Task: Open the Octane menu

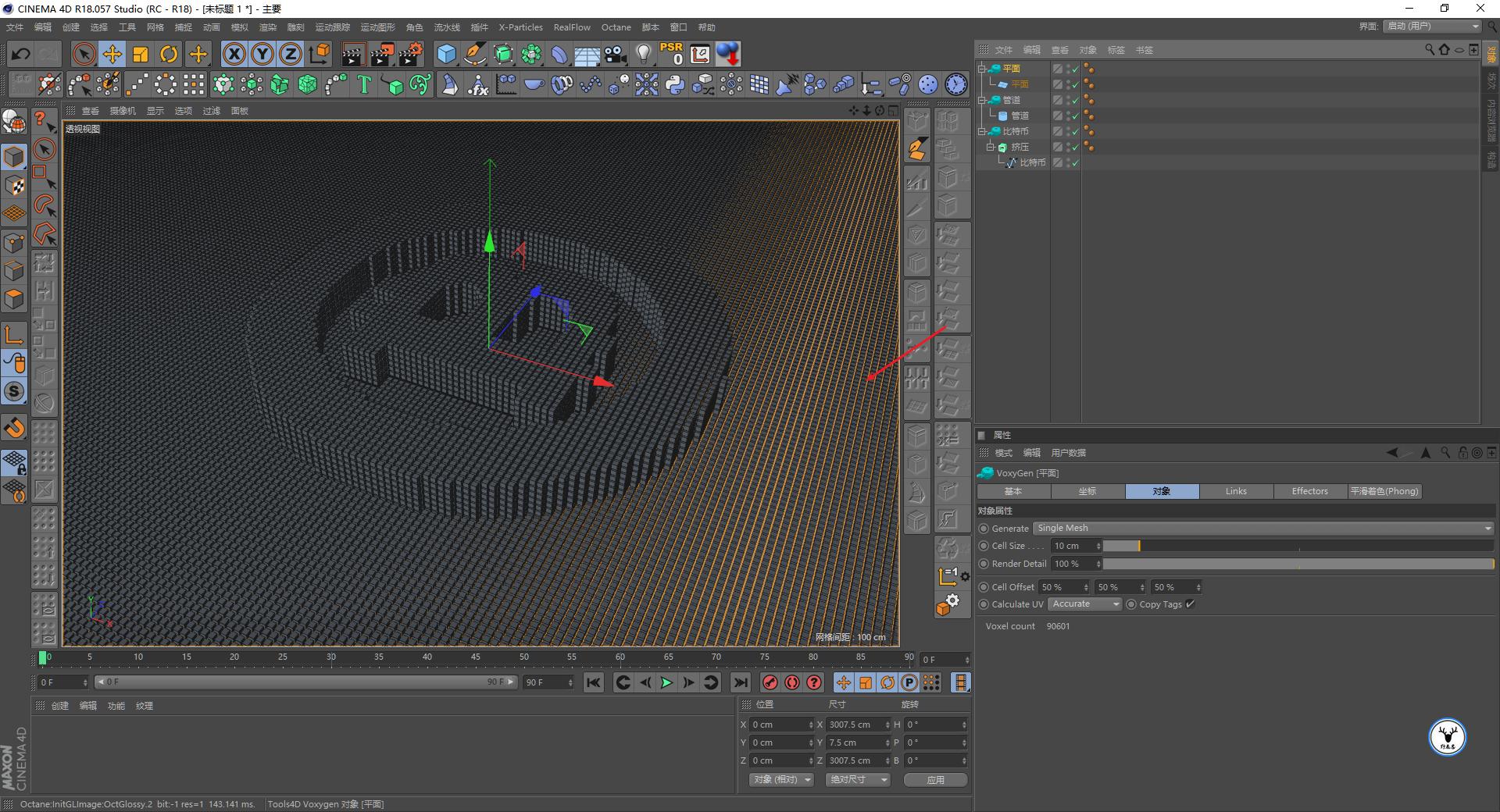Action: pos(616,27)
